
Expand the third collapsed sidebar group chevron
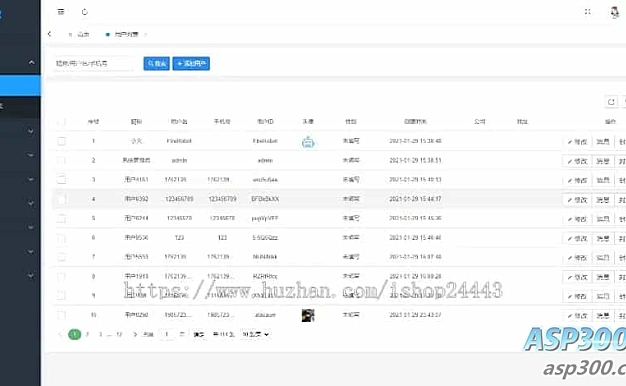[x=31, y=179]
